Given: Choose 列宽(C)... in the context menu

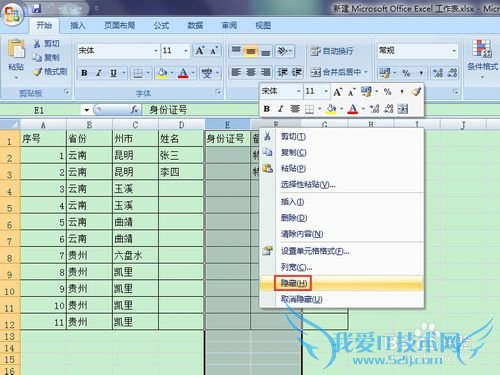Looking at the screenshot, I should coord(342,267).
